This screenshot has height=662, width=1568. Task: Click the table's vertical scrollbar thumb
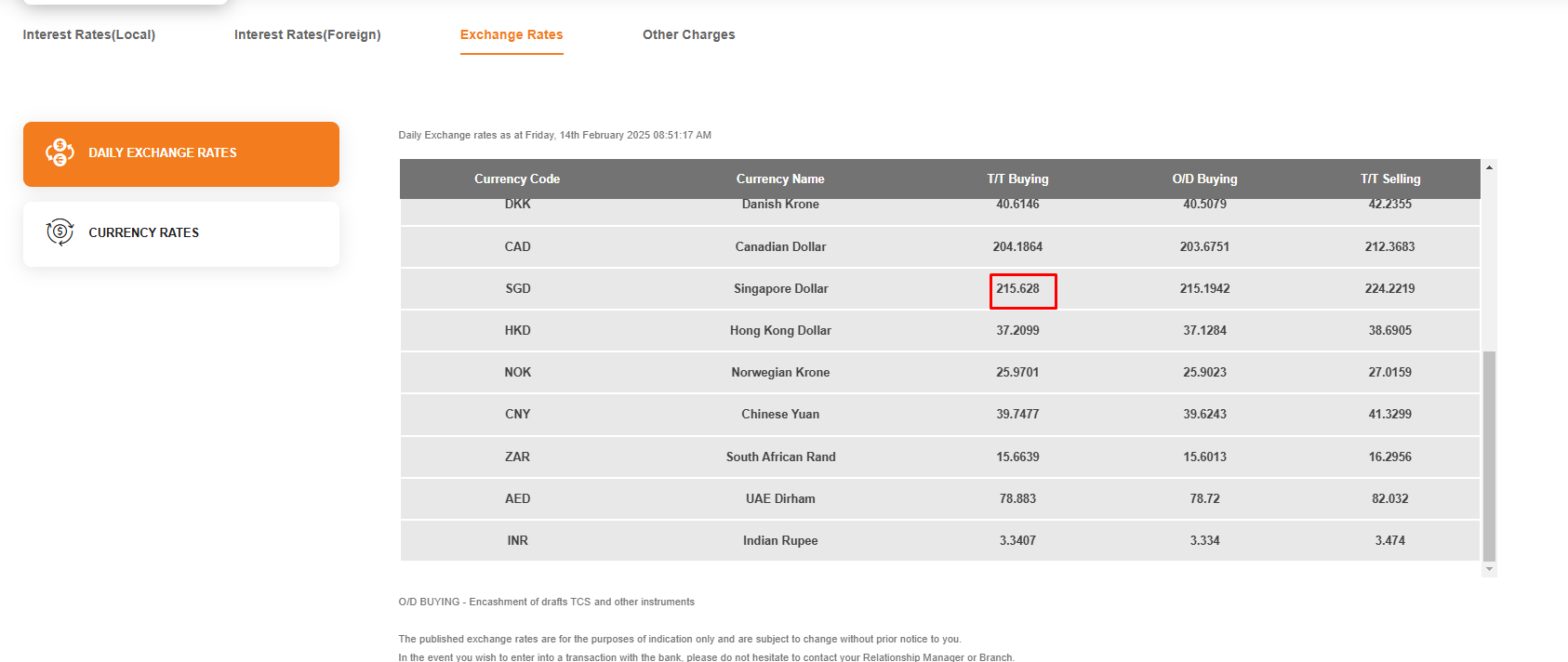pos(1489,456)
